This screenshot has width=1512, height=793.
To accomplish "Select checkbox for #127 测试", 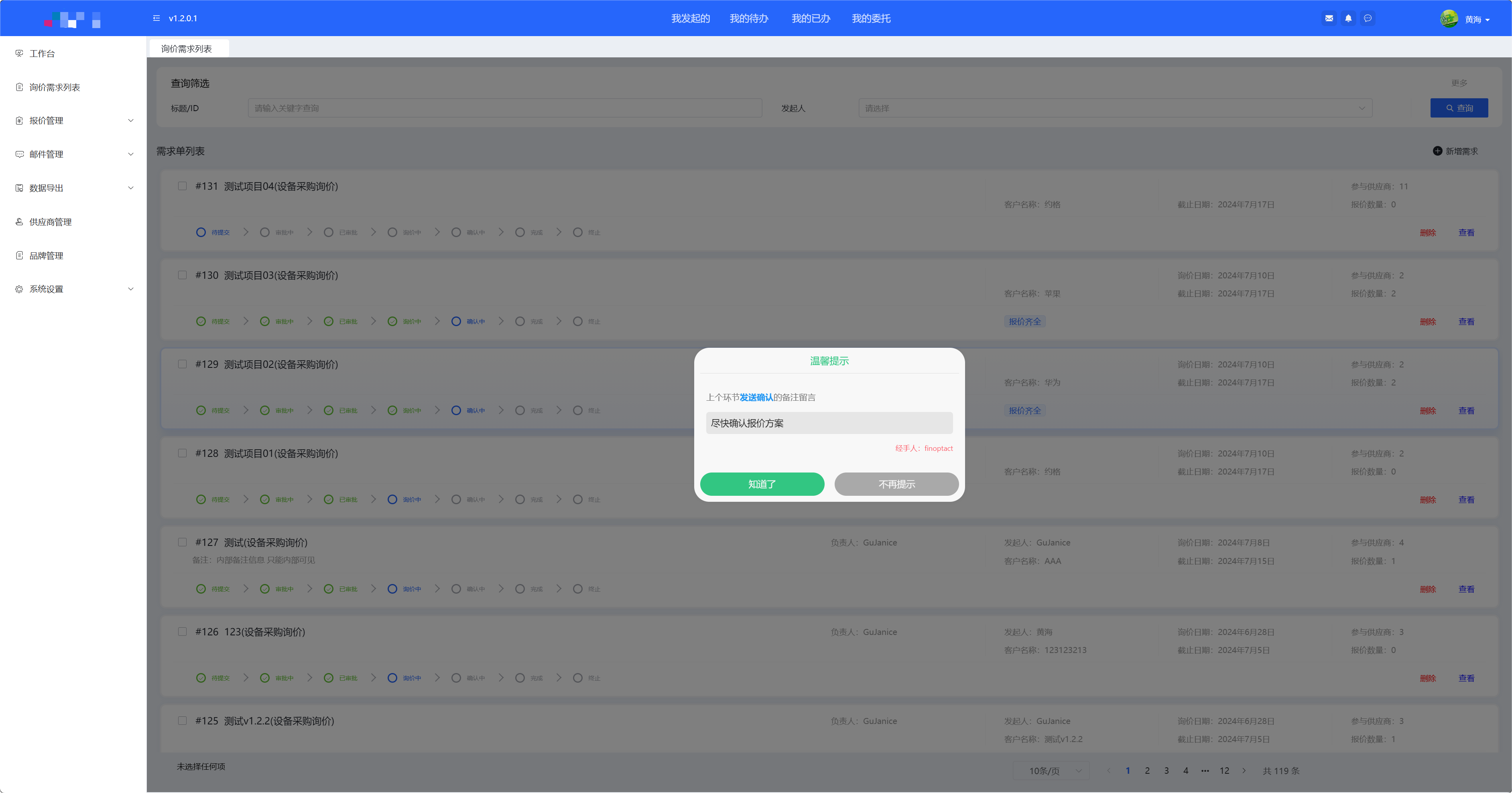I will click(183, 542).
